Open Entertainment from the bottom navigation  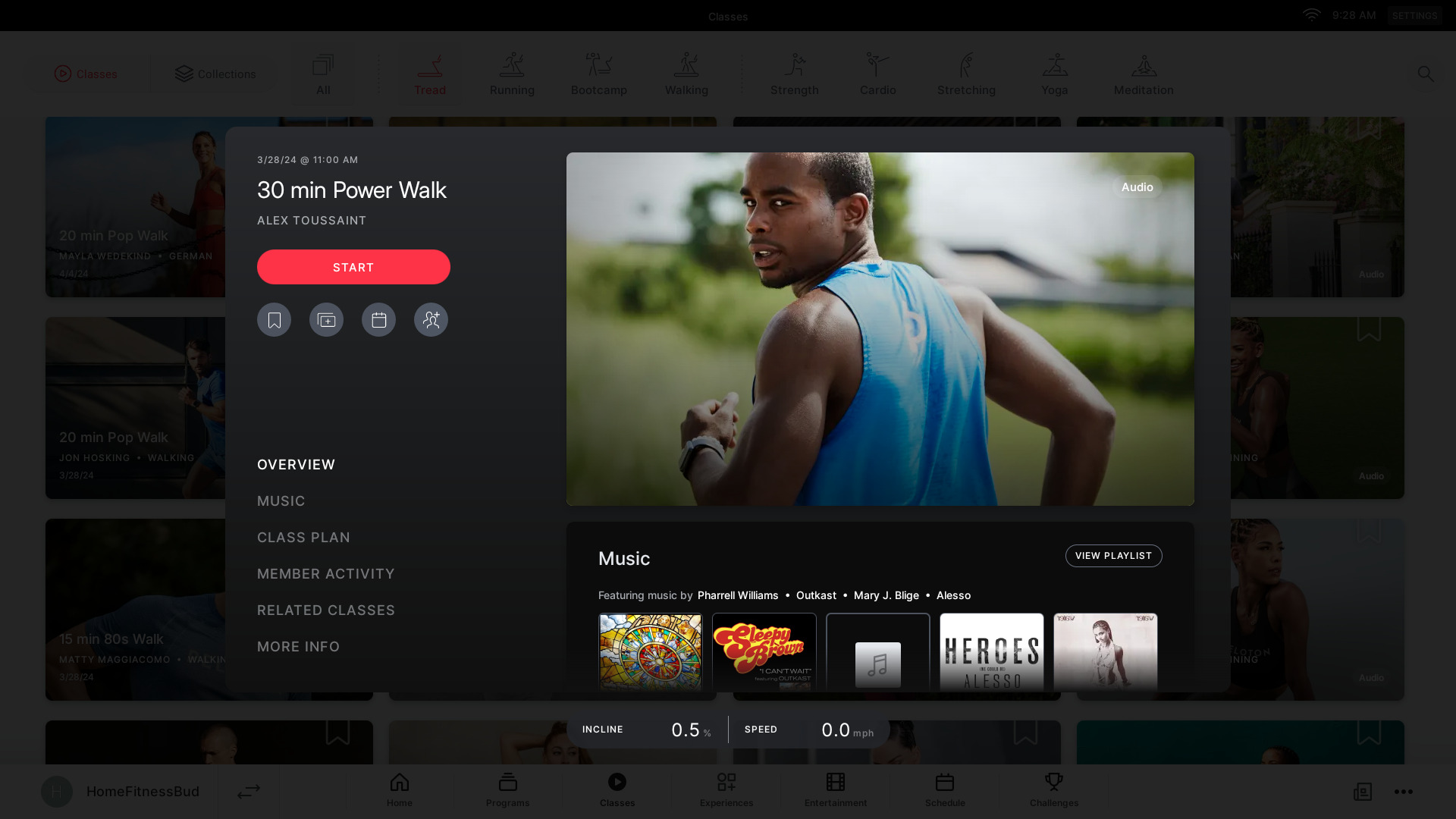(835, 789)
